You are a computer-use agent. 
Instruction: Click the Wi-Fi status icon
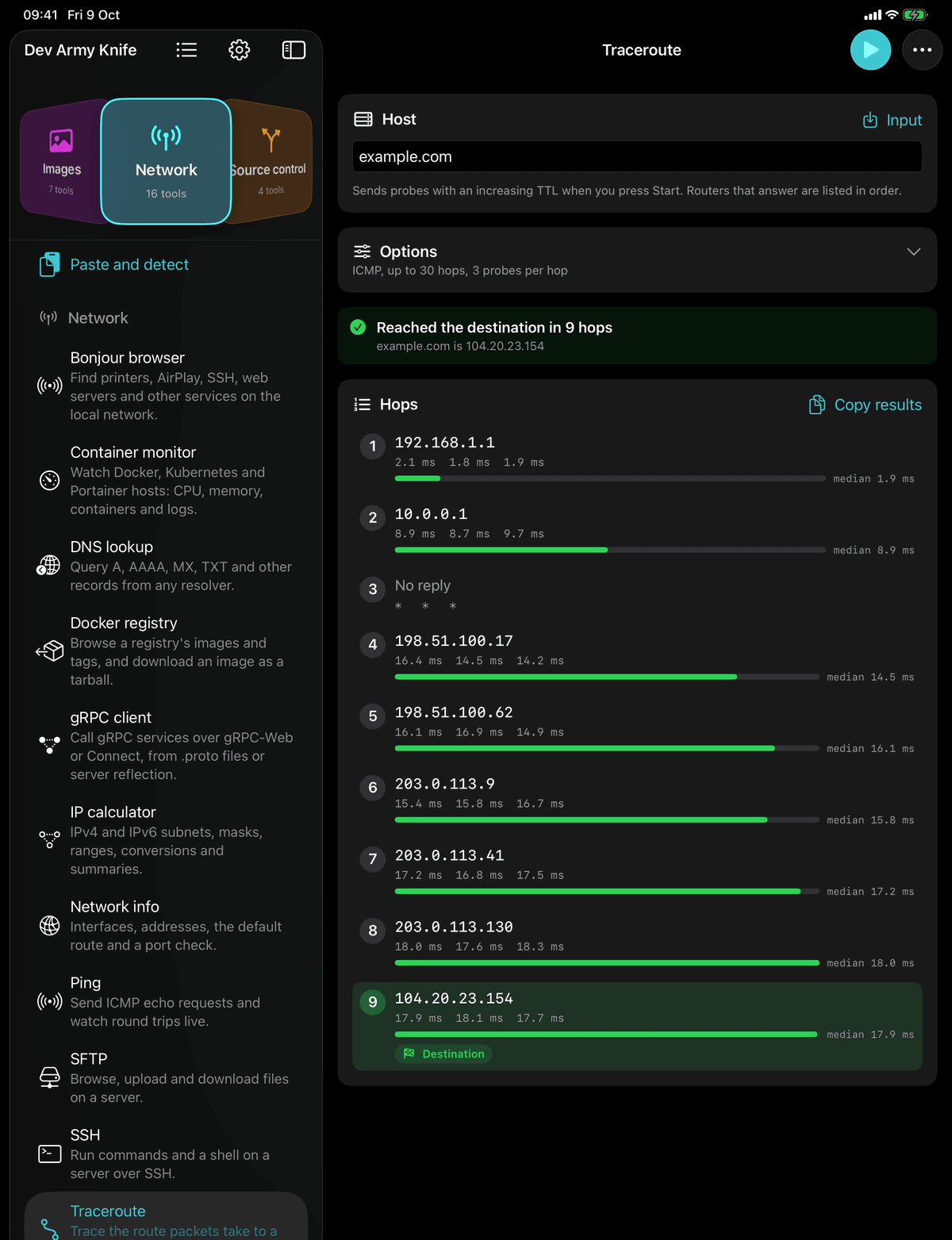[892, 14]
